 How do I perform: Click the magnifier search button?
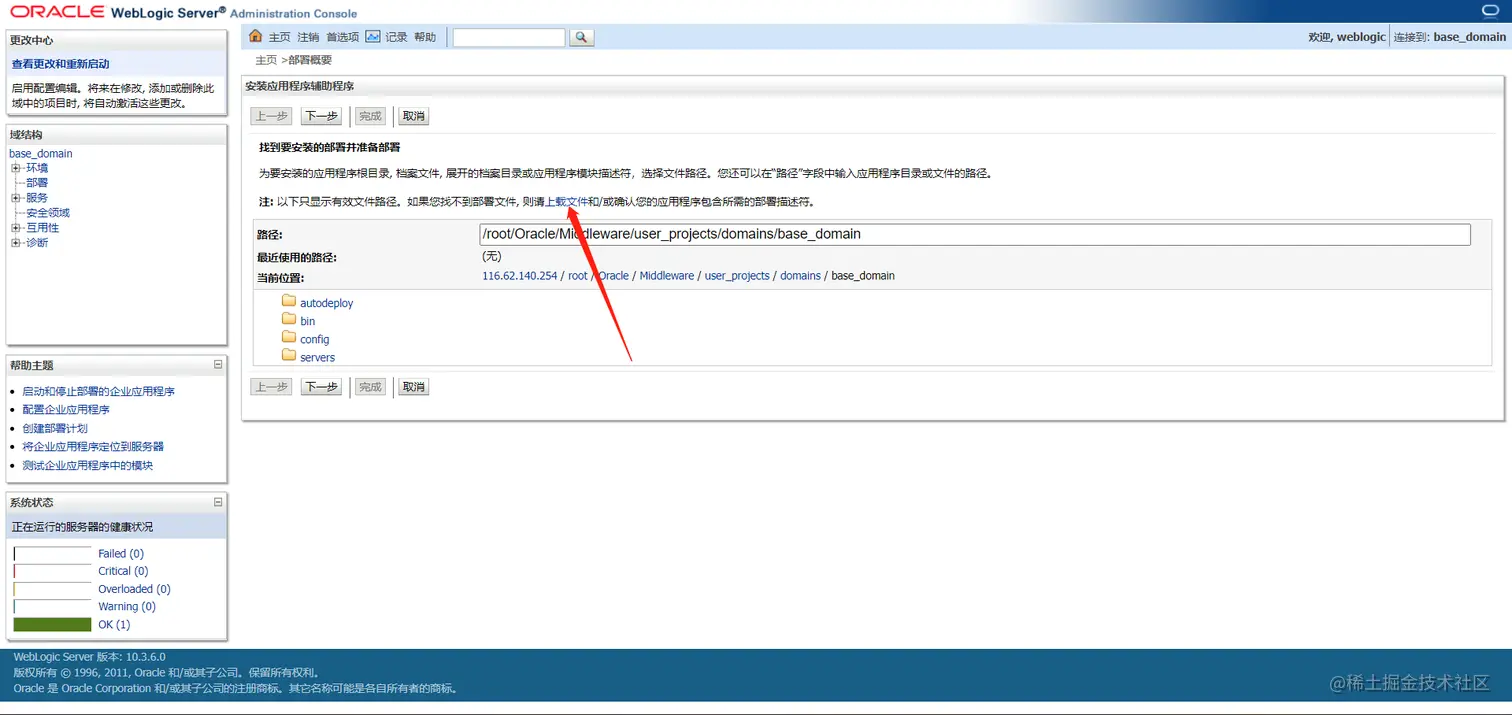point(581,37)
